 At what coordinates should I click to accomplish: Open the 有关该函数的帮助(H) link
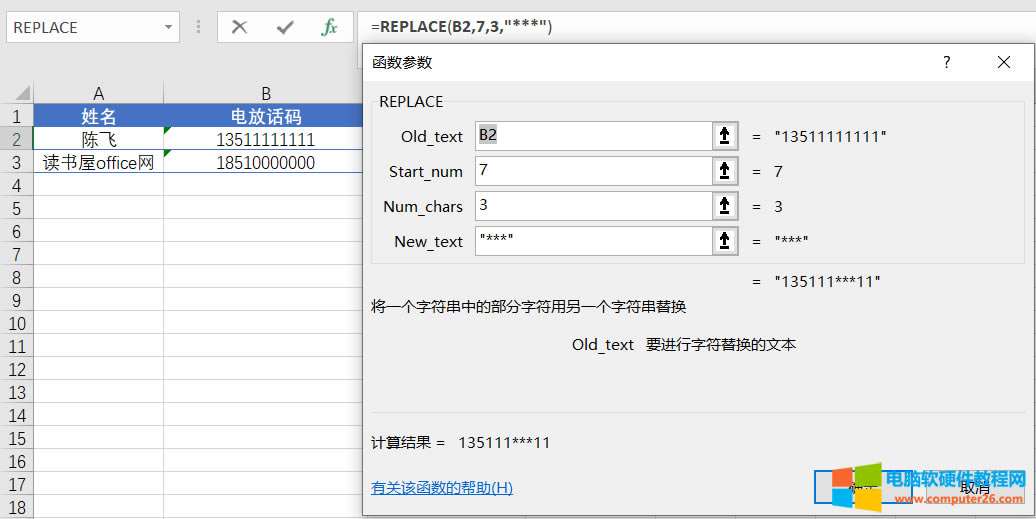[441, 488]
